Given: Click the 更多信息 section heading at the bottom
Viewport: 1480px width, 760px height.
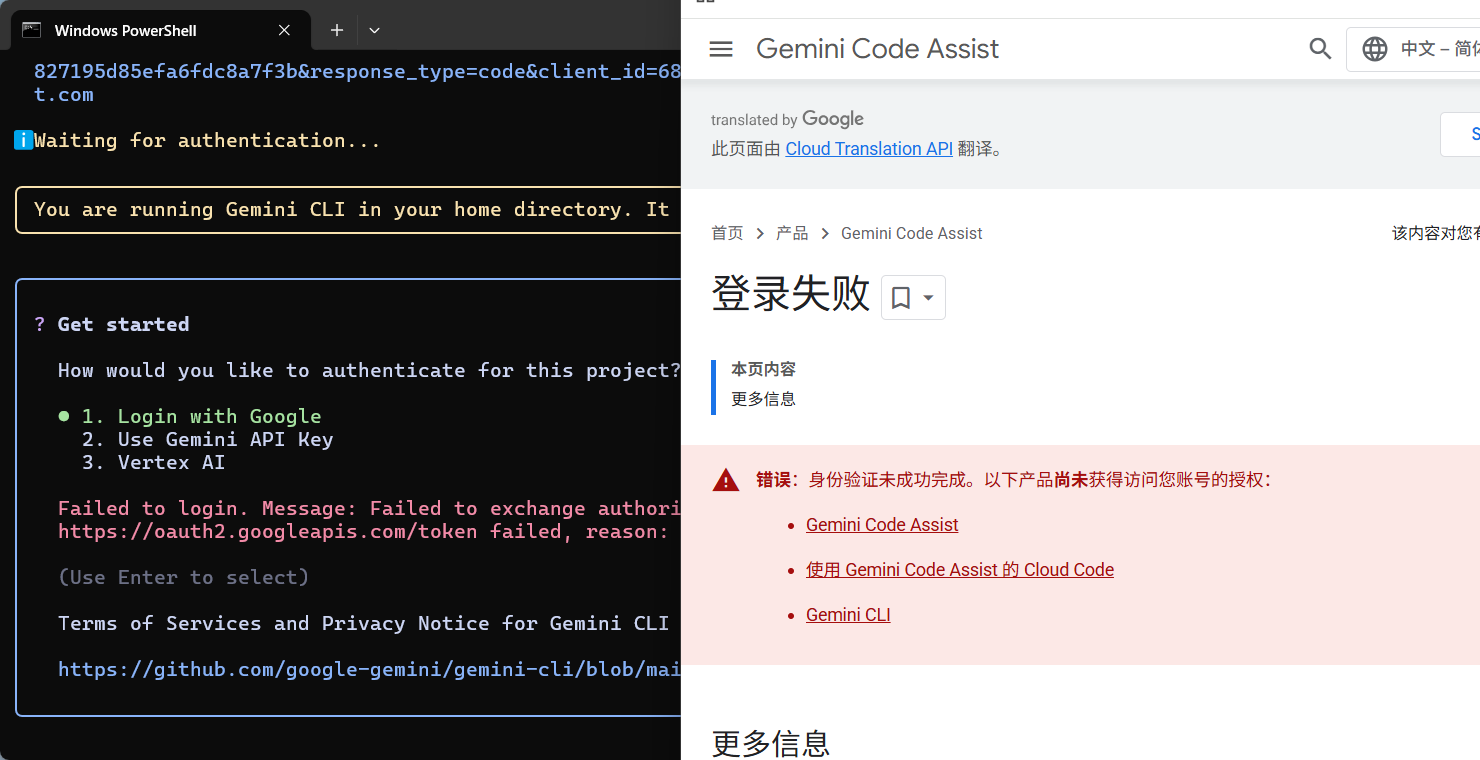Looking at the screenshot, I should [x=771, y=744].
